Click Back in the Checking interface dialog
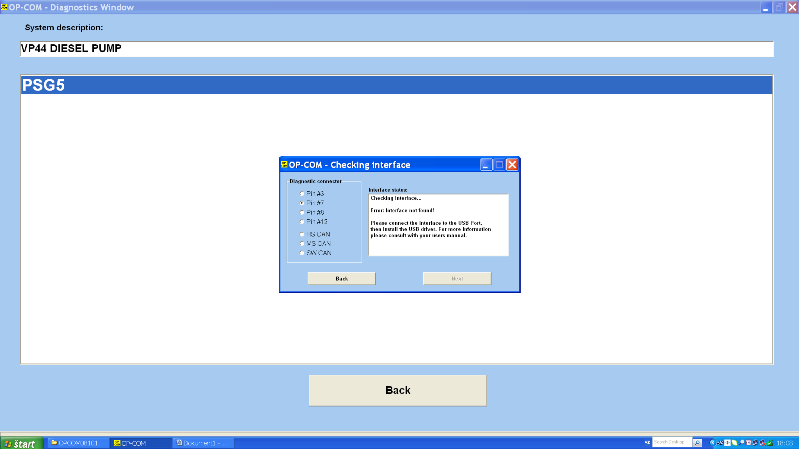Image resolution: width=799 pixels, height=449 pixels. click(341, 278)
